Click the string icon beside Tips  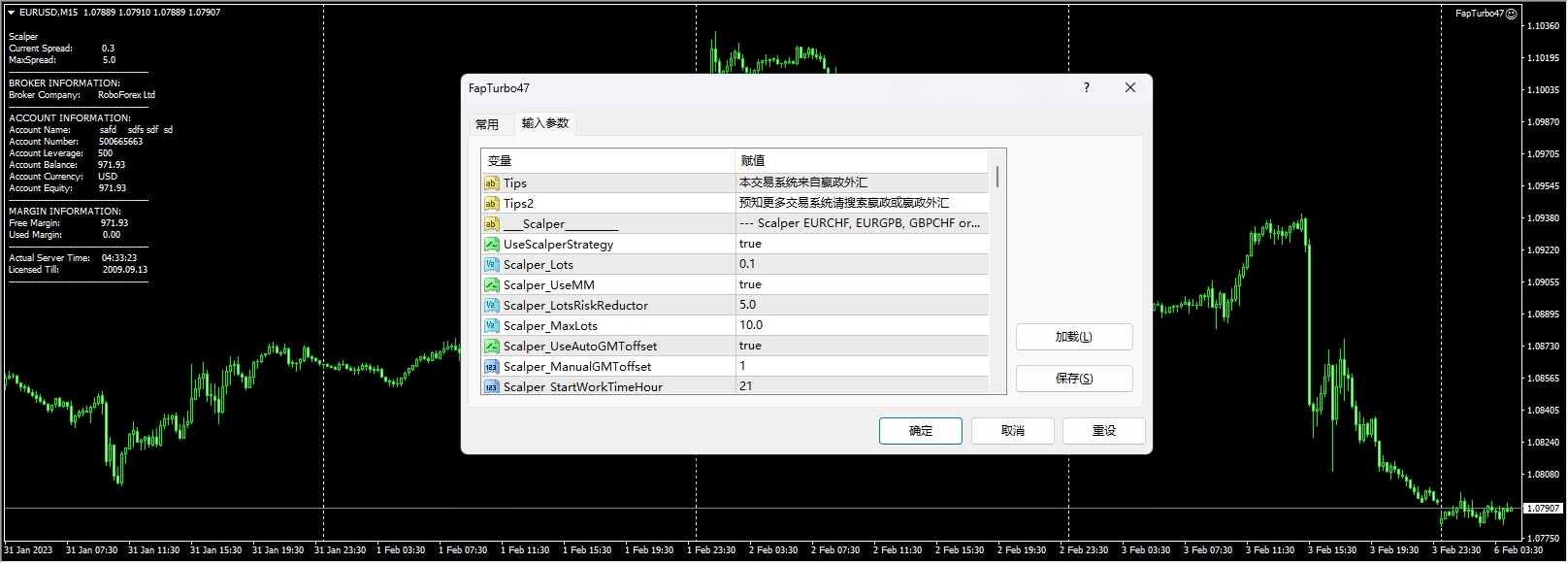pyautogui.click(x=492, y=183)
